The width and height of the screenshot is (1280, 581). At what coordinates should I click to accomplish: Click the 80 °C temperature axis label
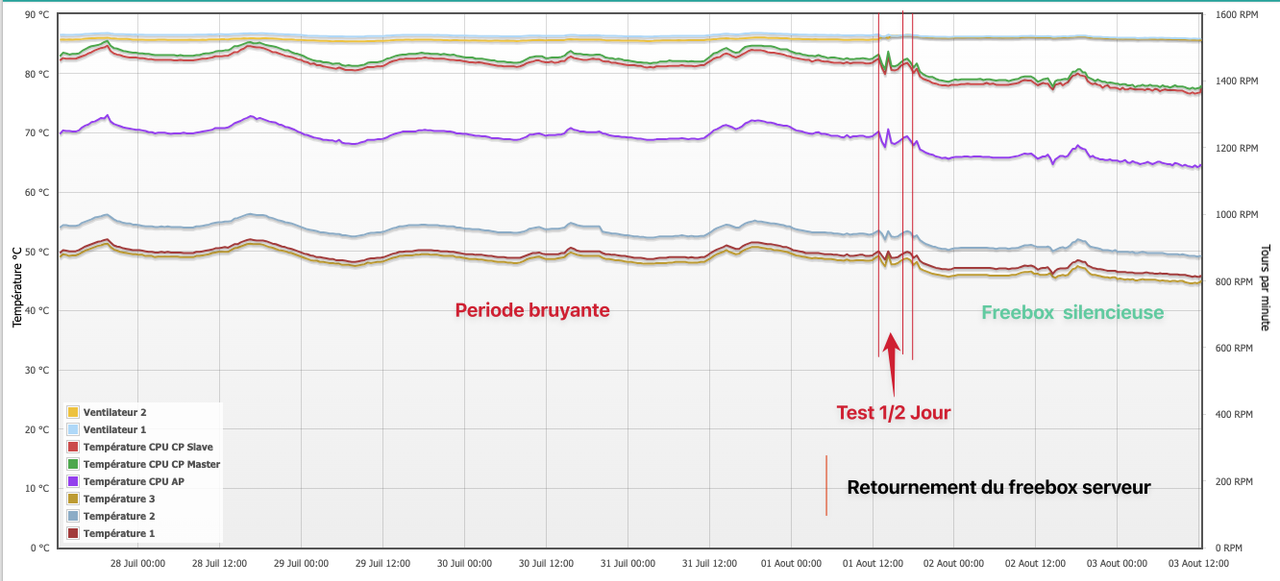(37, 74)
